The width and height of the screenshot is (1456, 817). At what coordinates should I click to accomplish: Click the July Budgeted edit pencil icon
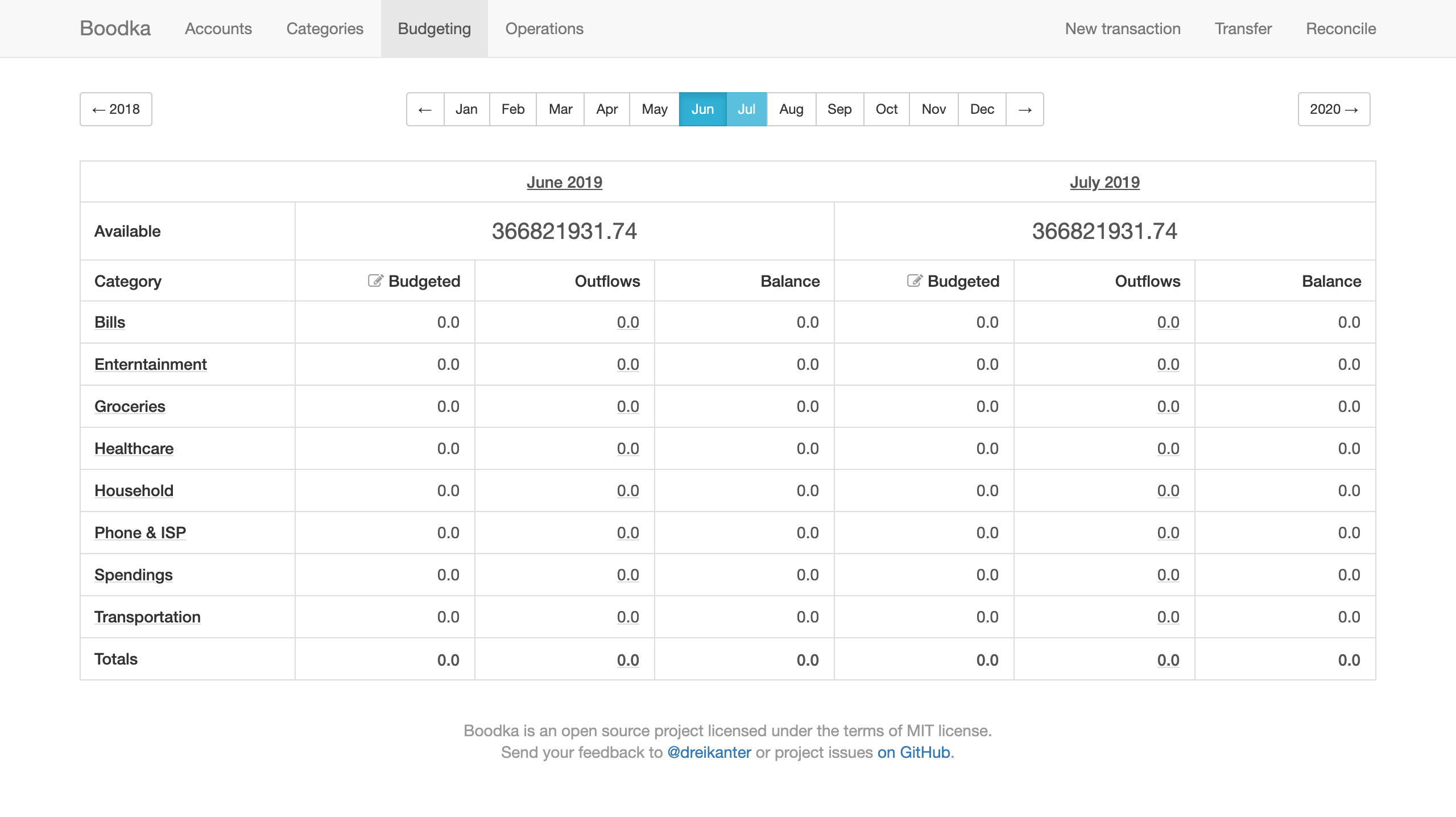914,280
